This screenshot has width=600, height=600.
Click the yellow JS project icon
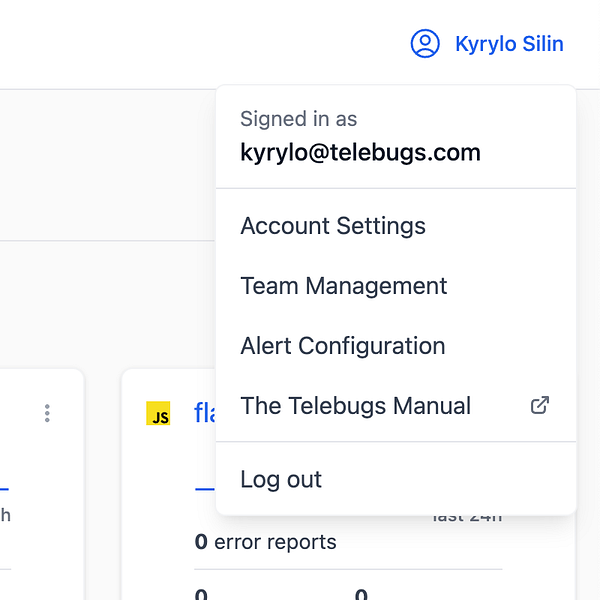(158, 413)
